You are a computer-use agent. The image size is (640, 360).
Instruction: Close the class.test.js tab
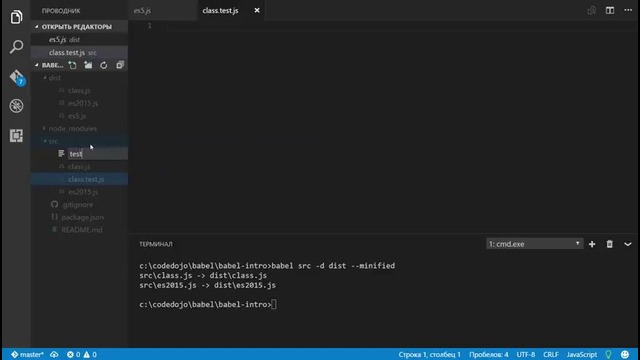point(257,10)
